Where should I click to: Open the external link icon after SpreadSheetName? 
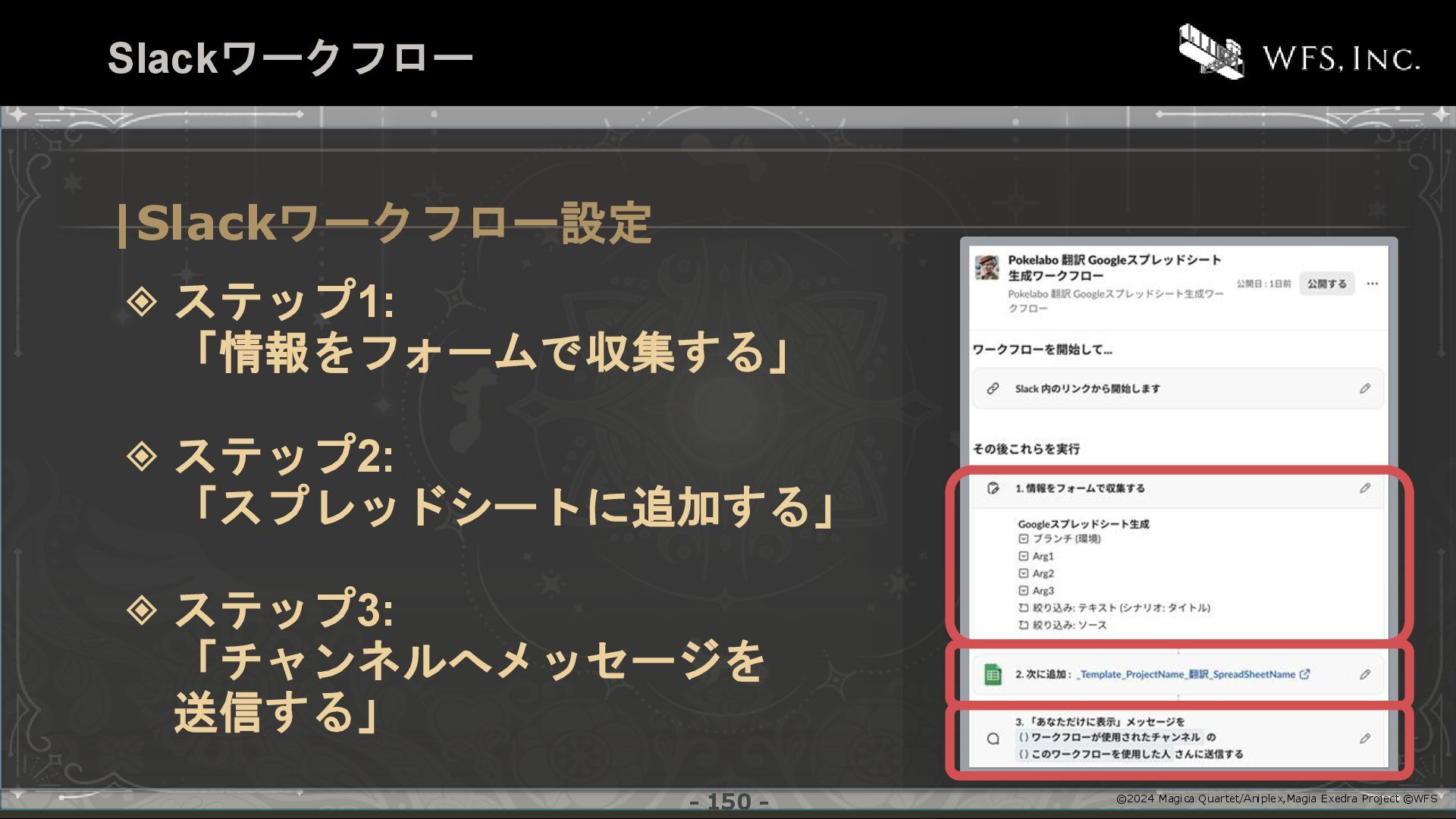(1304, 674)
